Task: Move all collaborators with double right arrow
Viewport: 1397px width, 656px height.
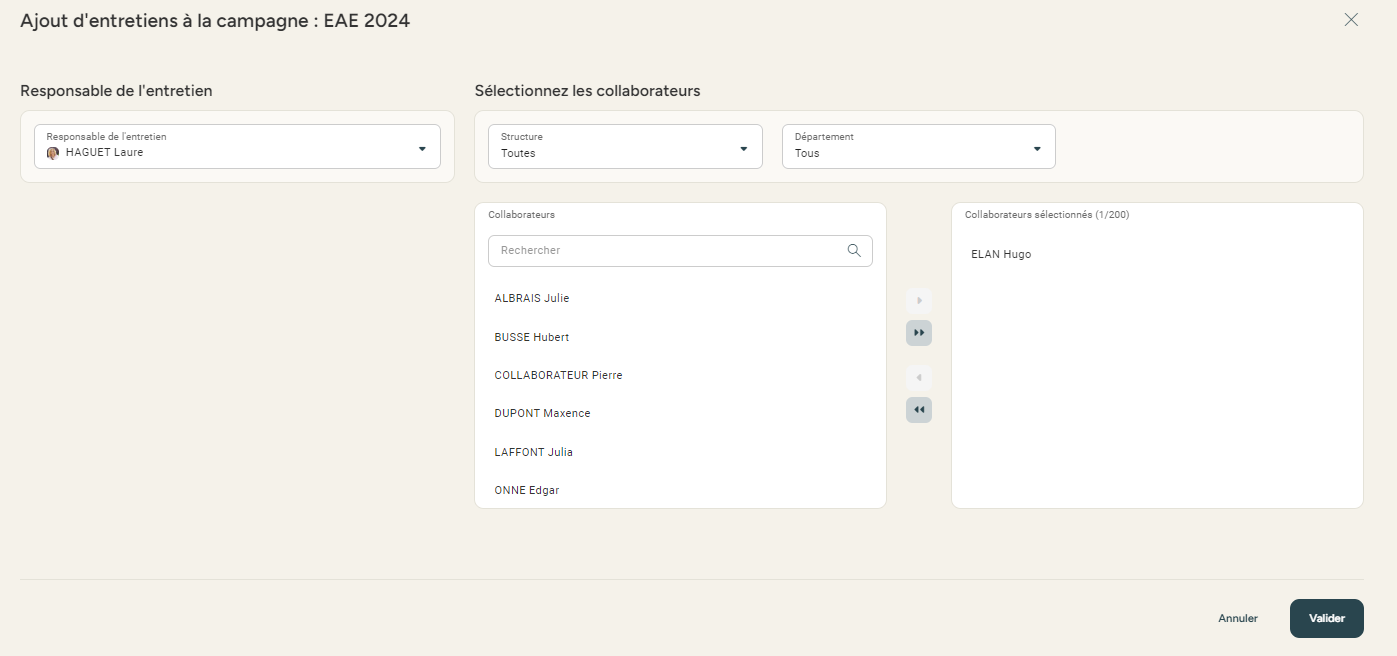Action: pos(918,333)
